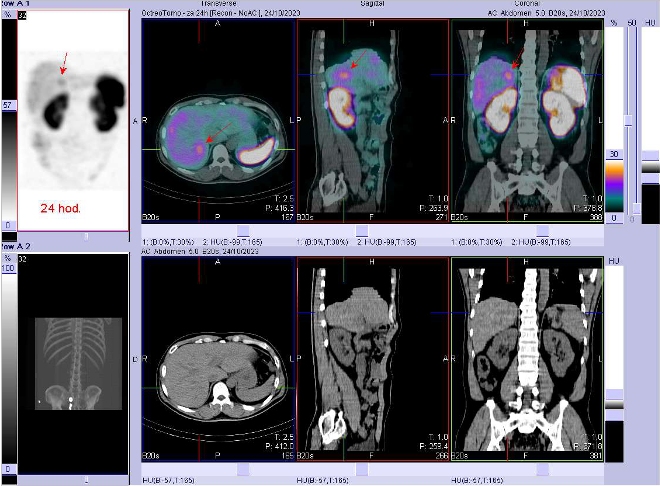This screenshot has height=486, width=660.
Task: Select the Row A 1 MIP projection image
Action: click(73, 120)
